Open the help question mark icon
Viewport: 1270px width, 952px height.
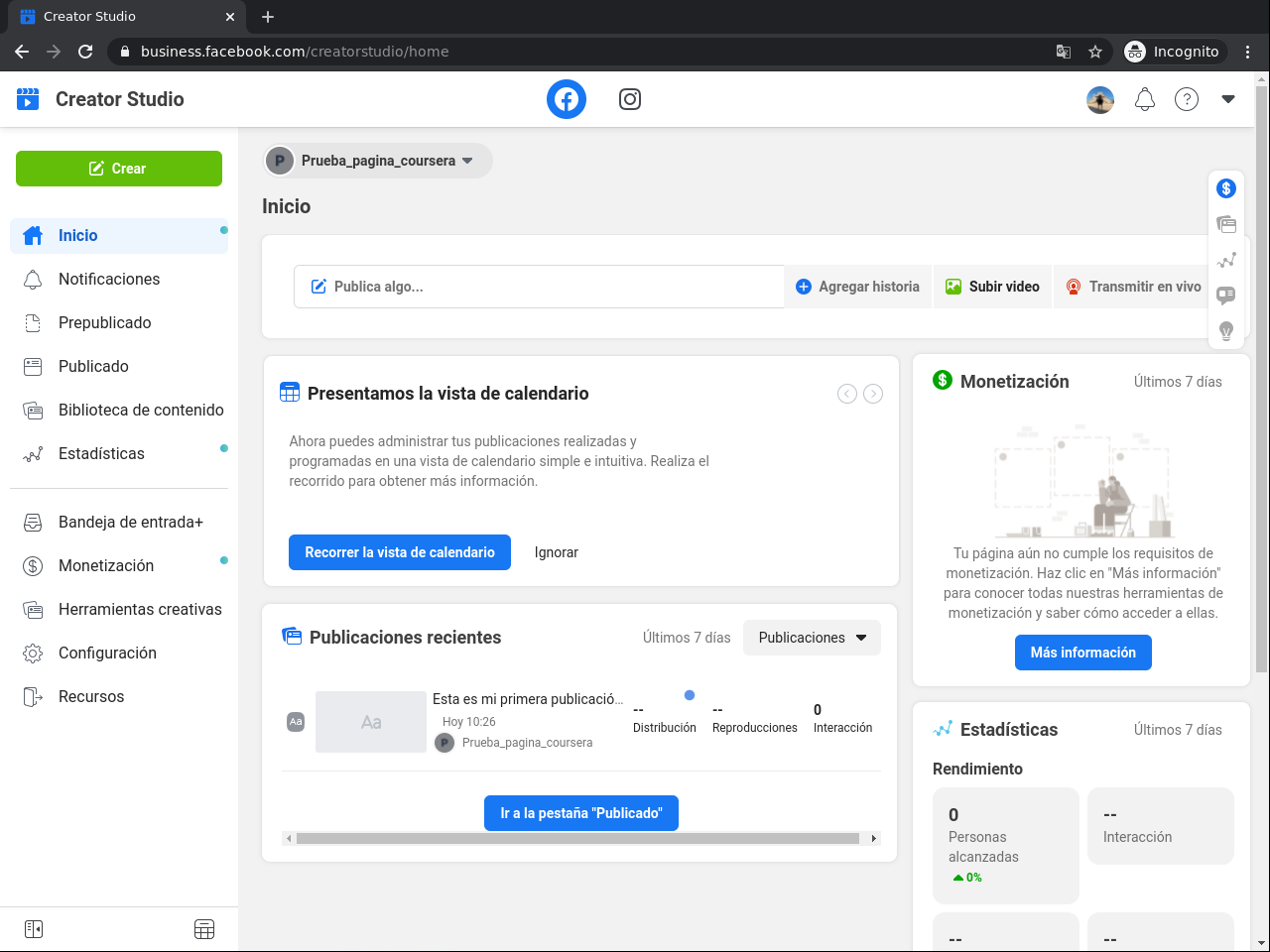point(1187,99)
